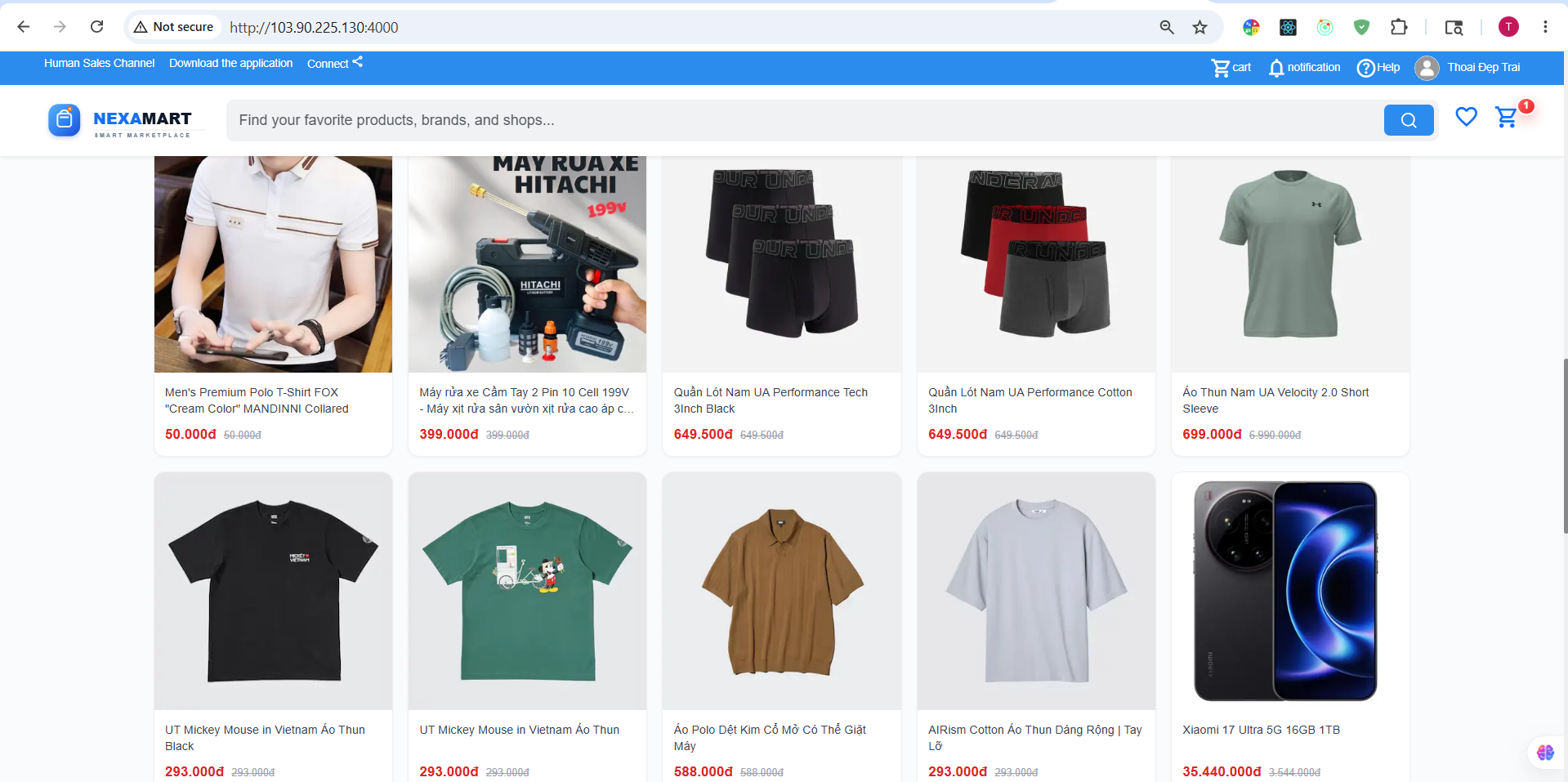Screen dimensions: 1568x782
Task: Click the Connect share link
Action: pyautogui.click(x=335, y=63)
